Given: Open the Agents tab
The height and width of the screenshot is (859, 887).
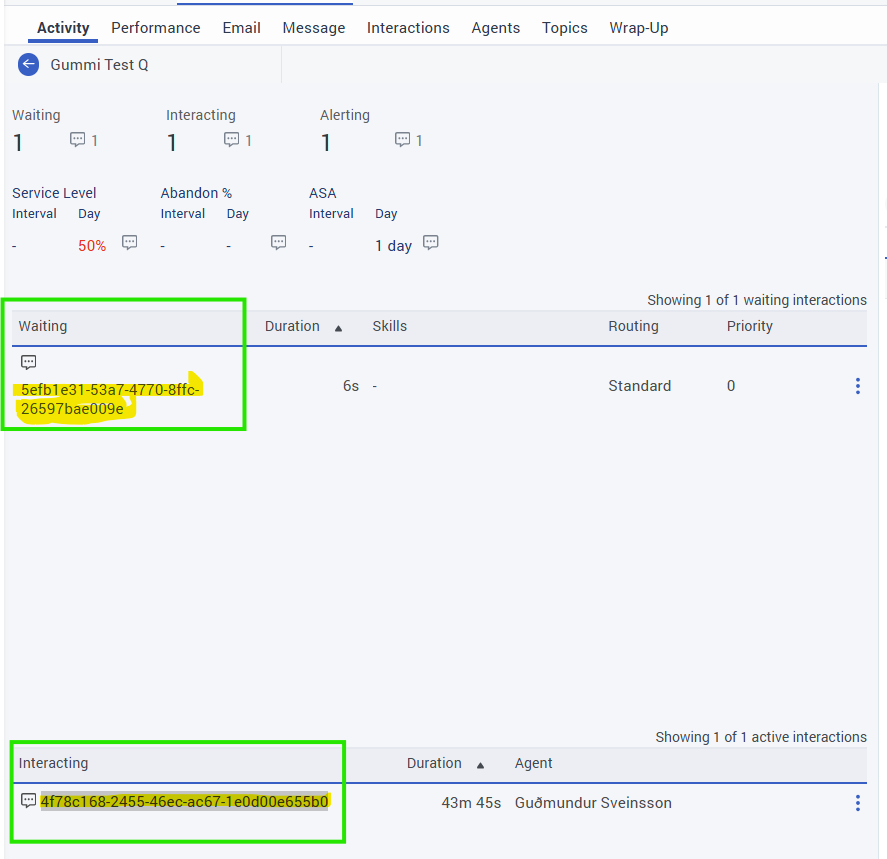Looking at the screenshot, I should click(x=496, y=28).
